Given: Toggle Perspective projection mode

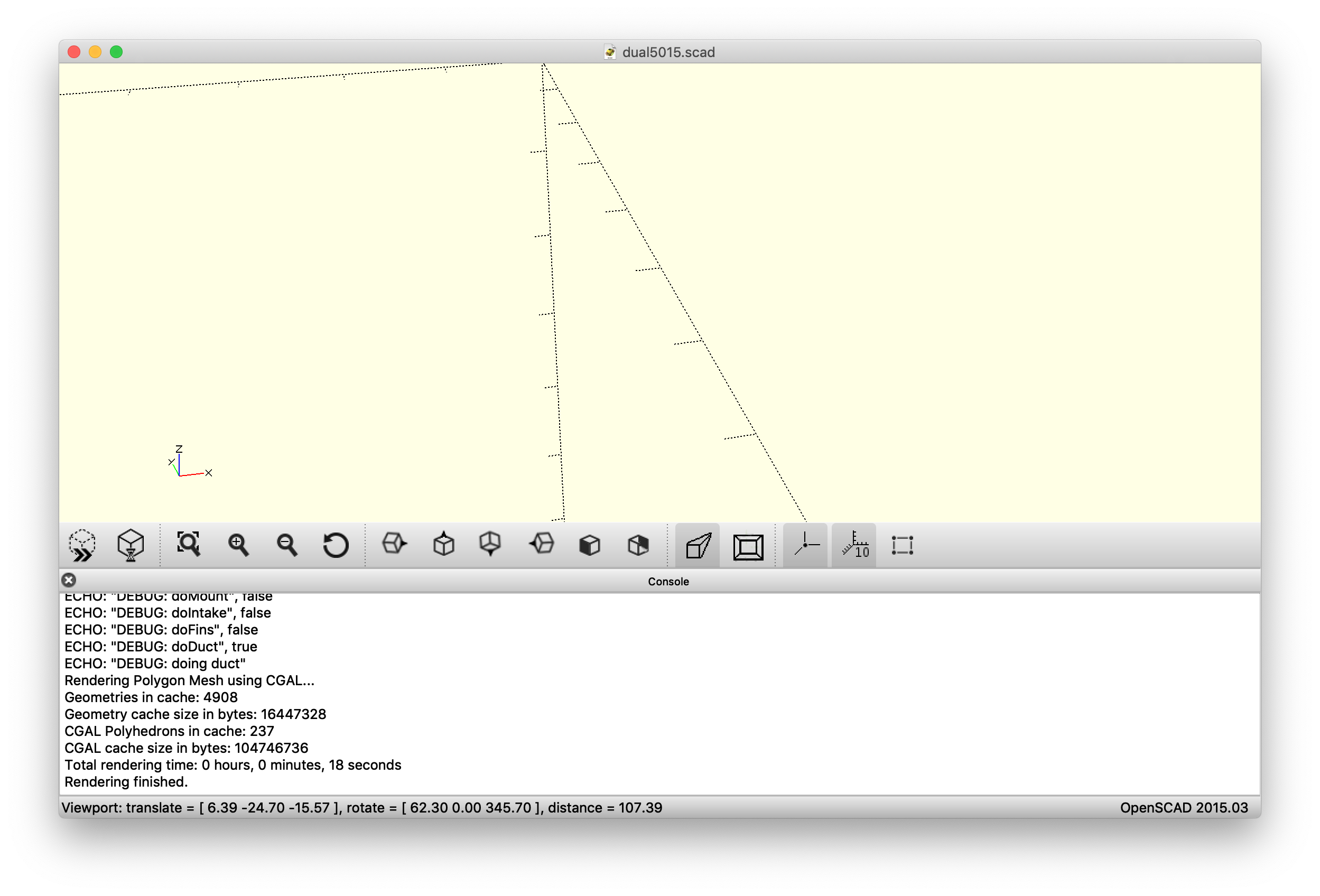Looking at the screenshot, I should coord(698,546).
